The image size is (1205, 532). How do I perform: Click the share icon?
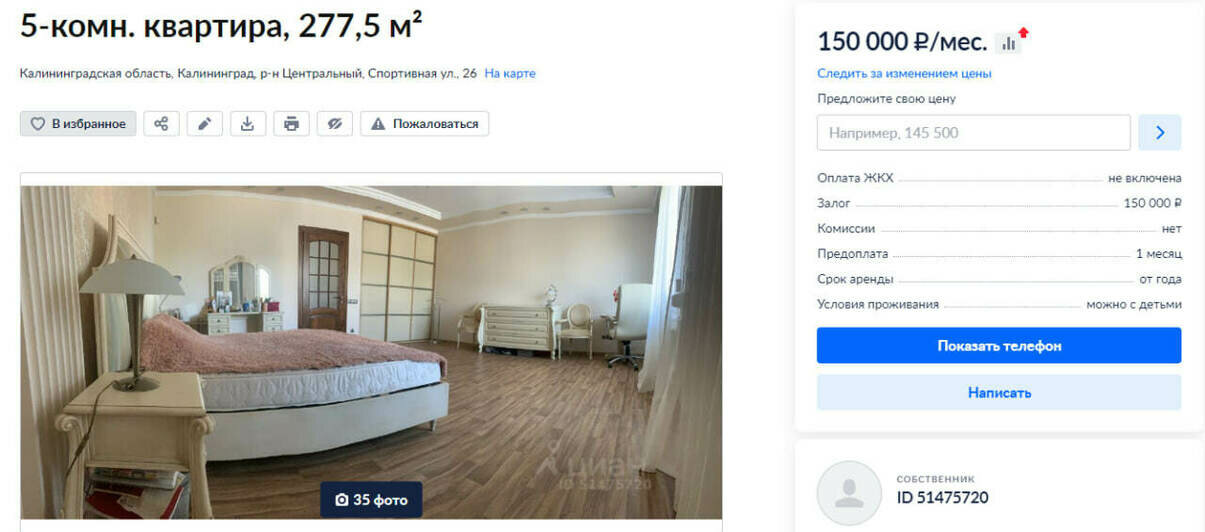(x=161, y=124)
